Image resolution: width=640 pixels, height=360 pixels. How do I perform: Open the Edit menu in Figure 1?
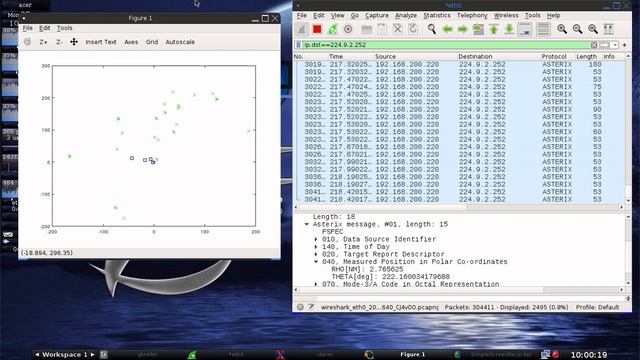[x=44, y=28]
